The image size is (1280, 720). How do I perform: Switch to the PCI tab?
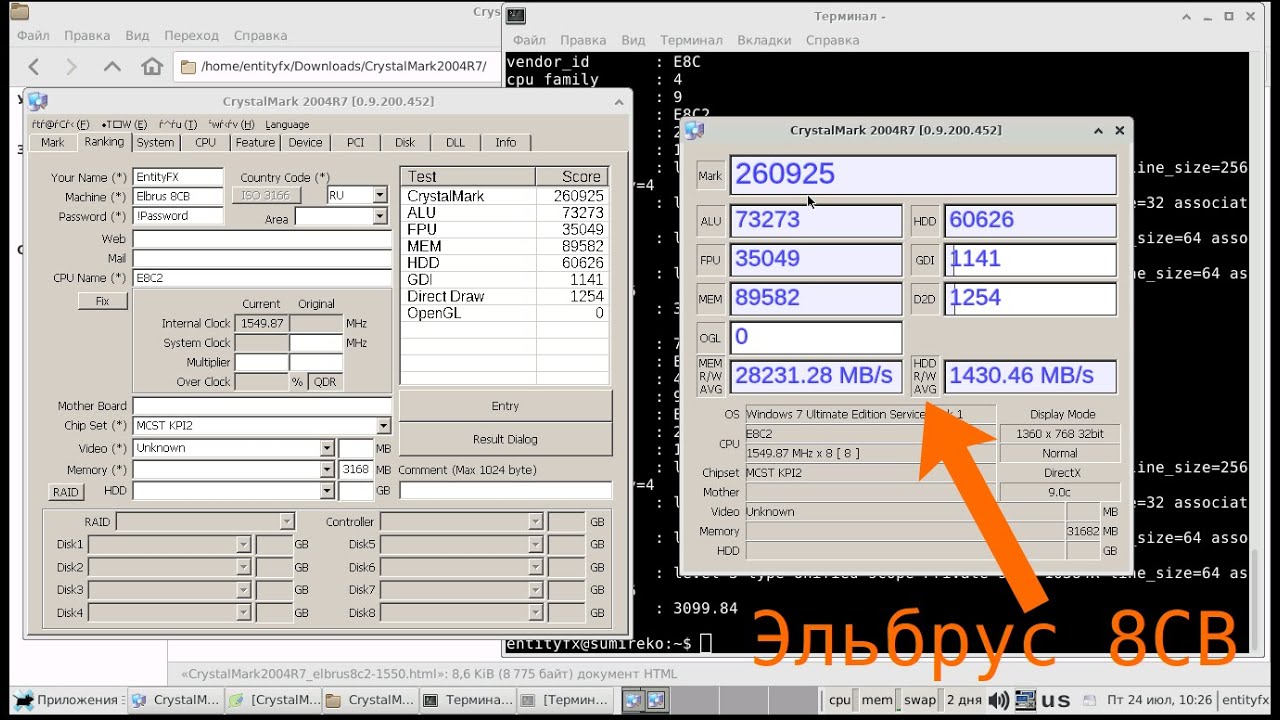coord(355,143)
